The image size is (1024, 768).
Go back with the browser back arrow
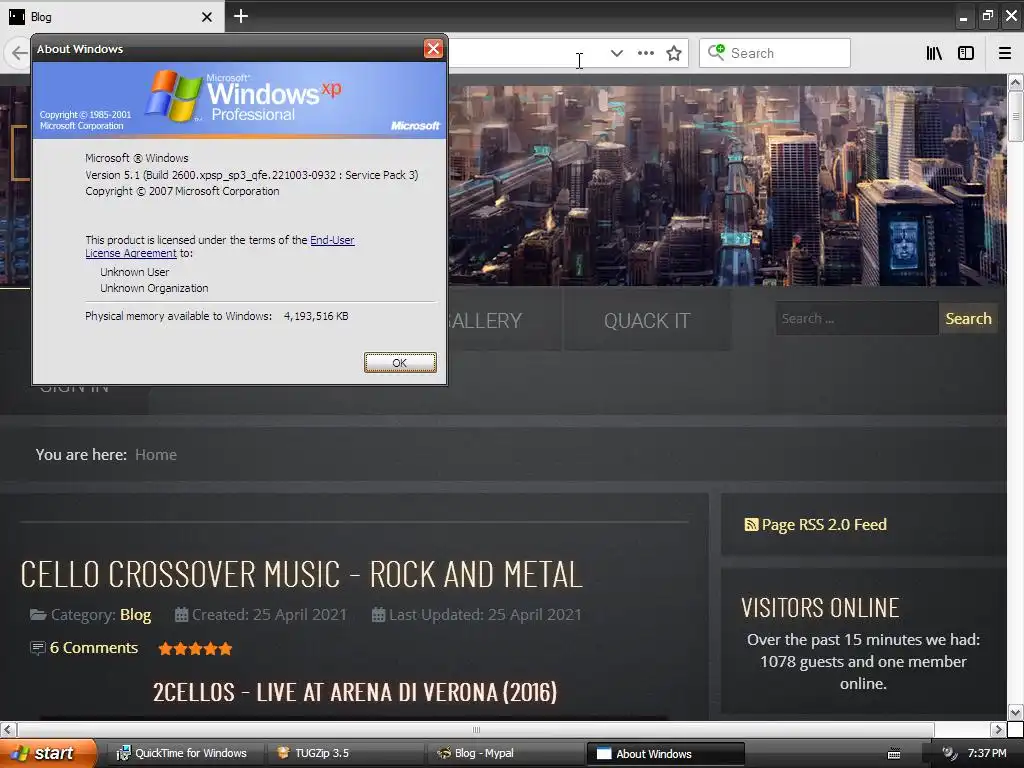[20, 53]
